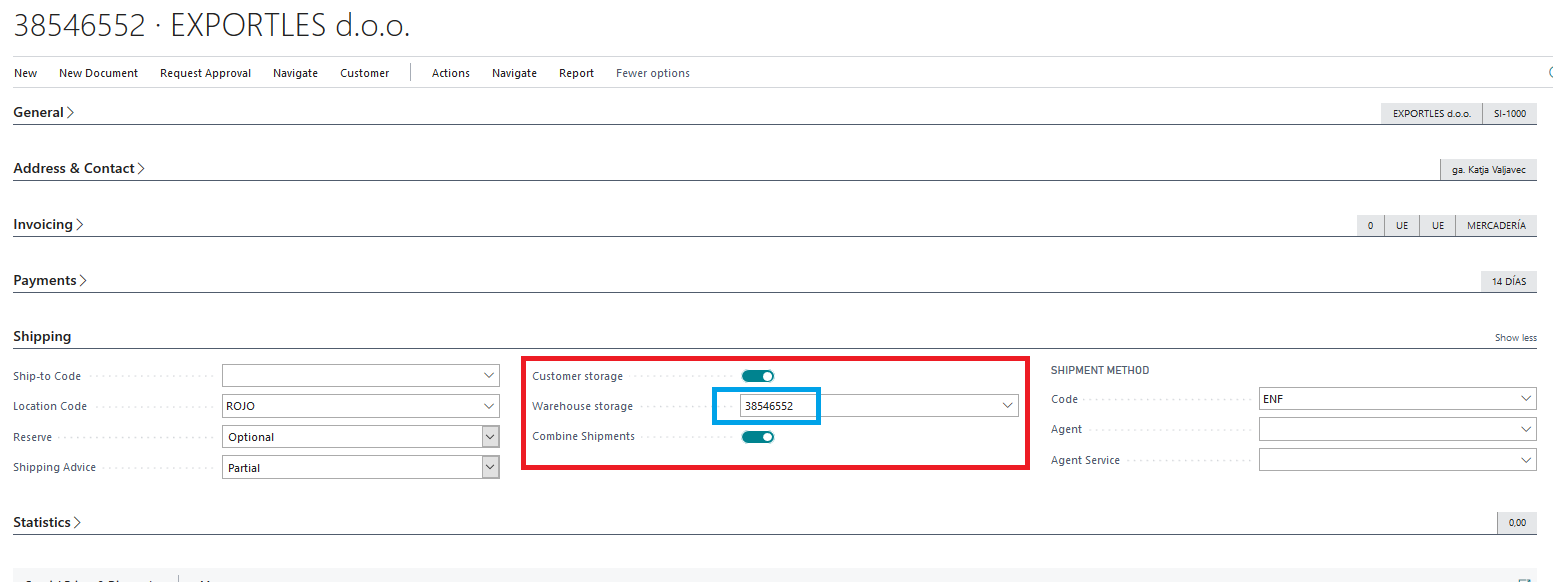Expand the Address & Contact section
The height and width of the screenshot is (582, 1553).
coord(79,169)
